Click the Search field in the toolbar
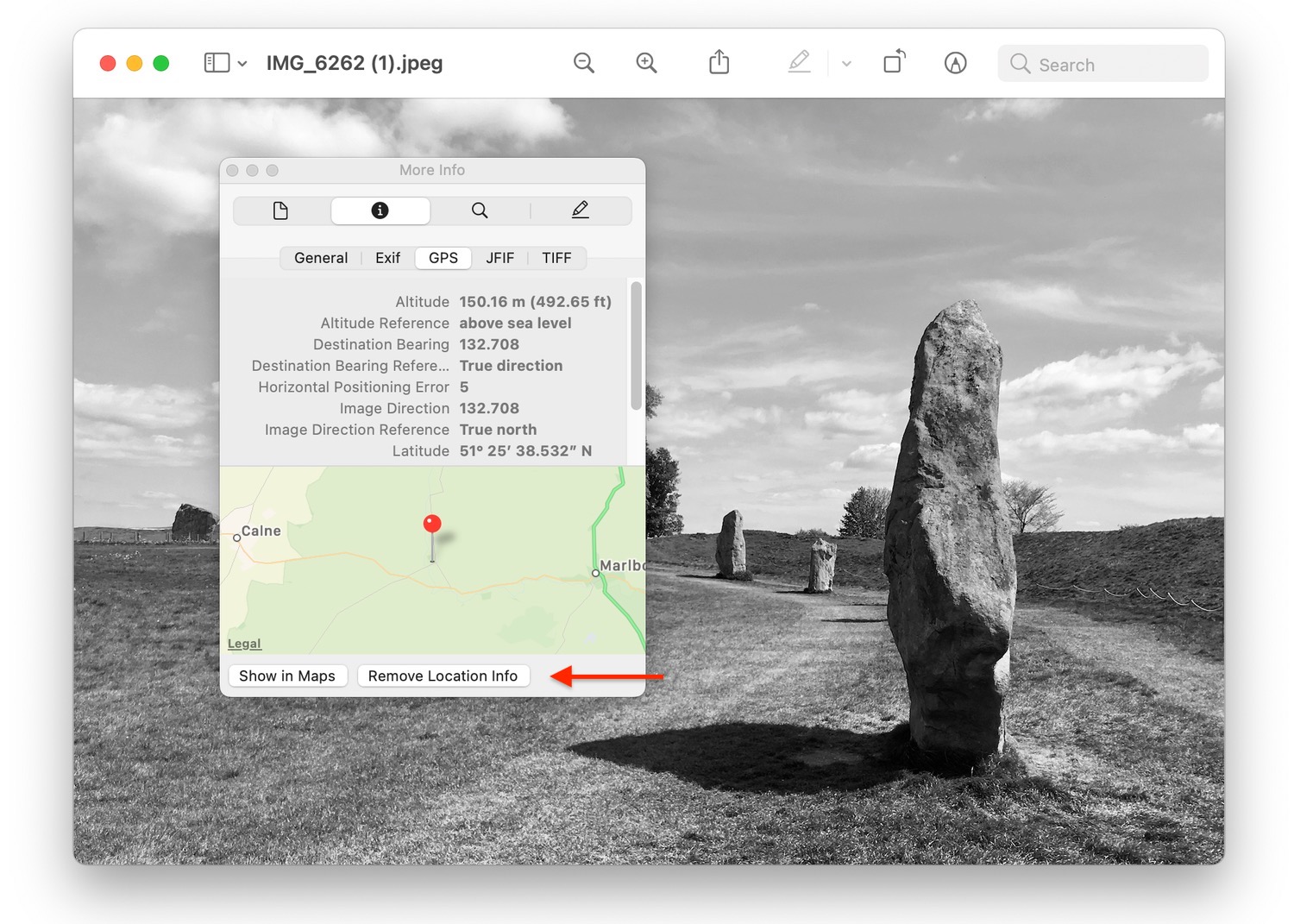The height and width of the screenshot is (924, 1294). coord(1103,64)
